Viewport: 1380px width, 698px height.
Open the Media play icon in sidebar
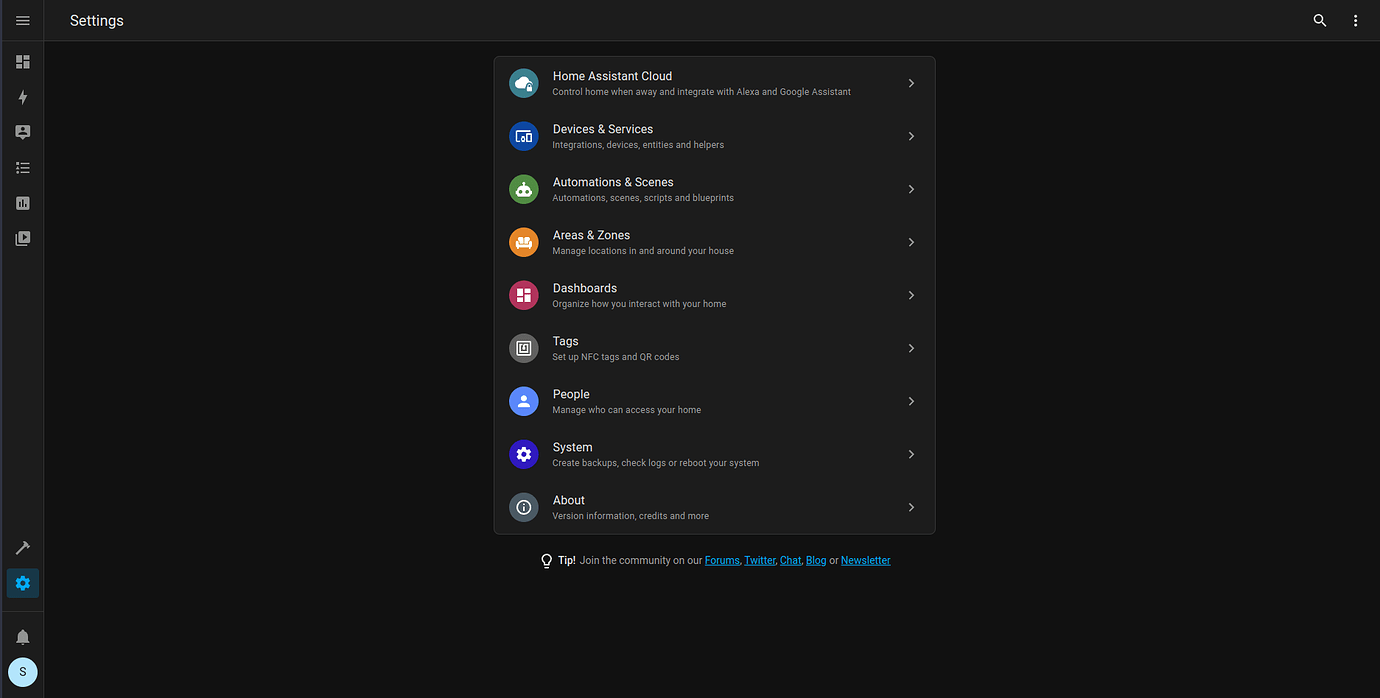pyautogui.click(x=23, y=238)
